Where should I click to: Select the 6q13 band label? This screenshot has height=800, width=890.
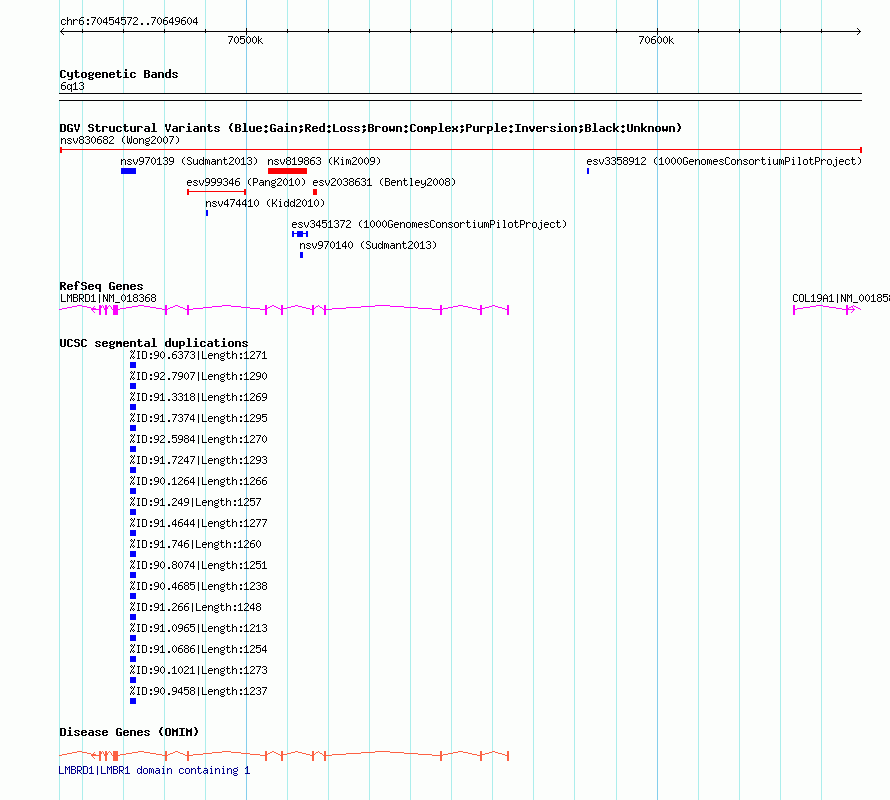[72, 86]
